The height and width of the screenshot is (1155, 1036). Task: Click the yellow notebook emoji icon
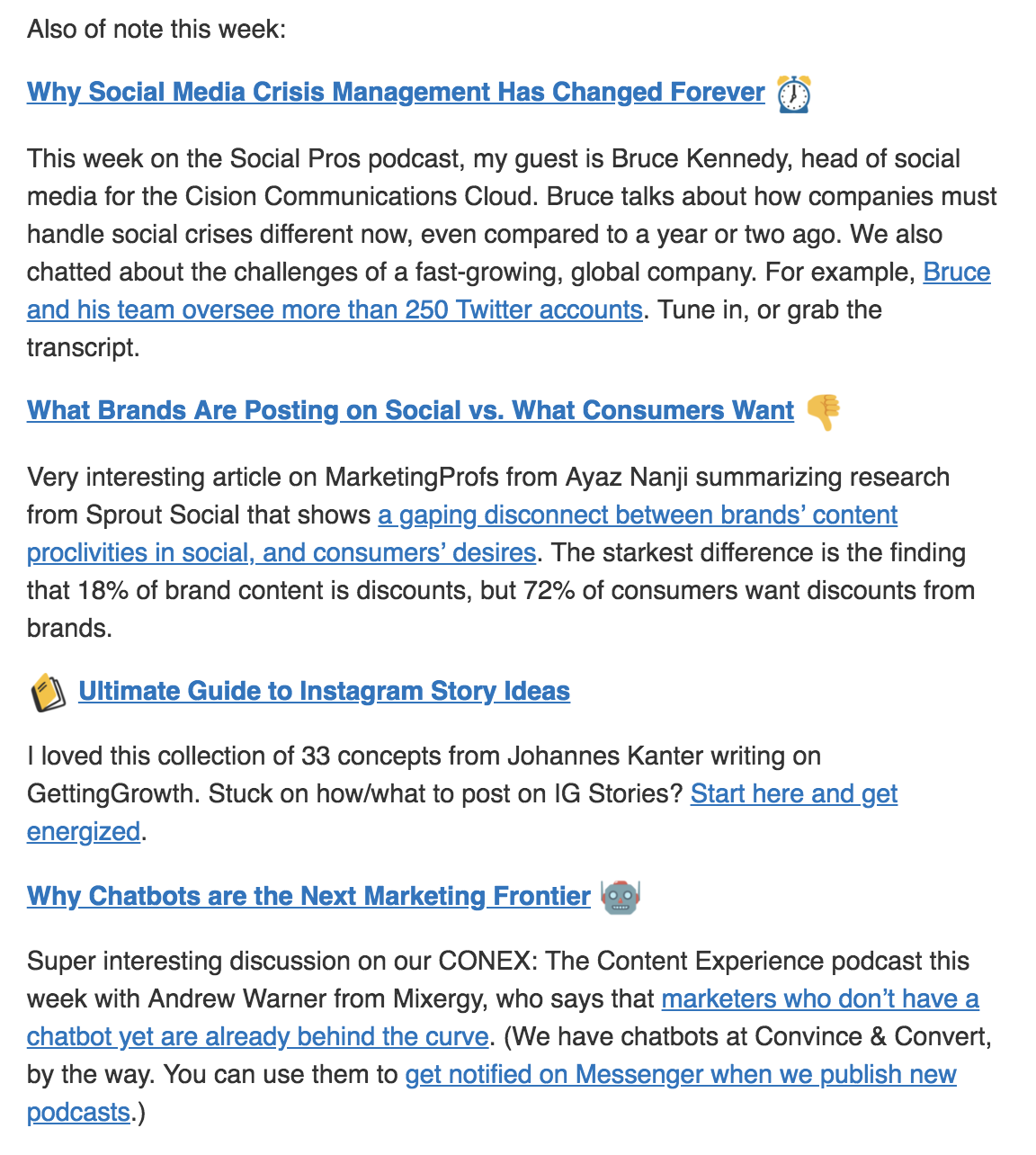[x=48, y=693]
